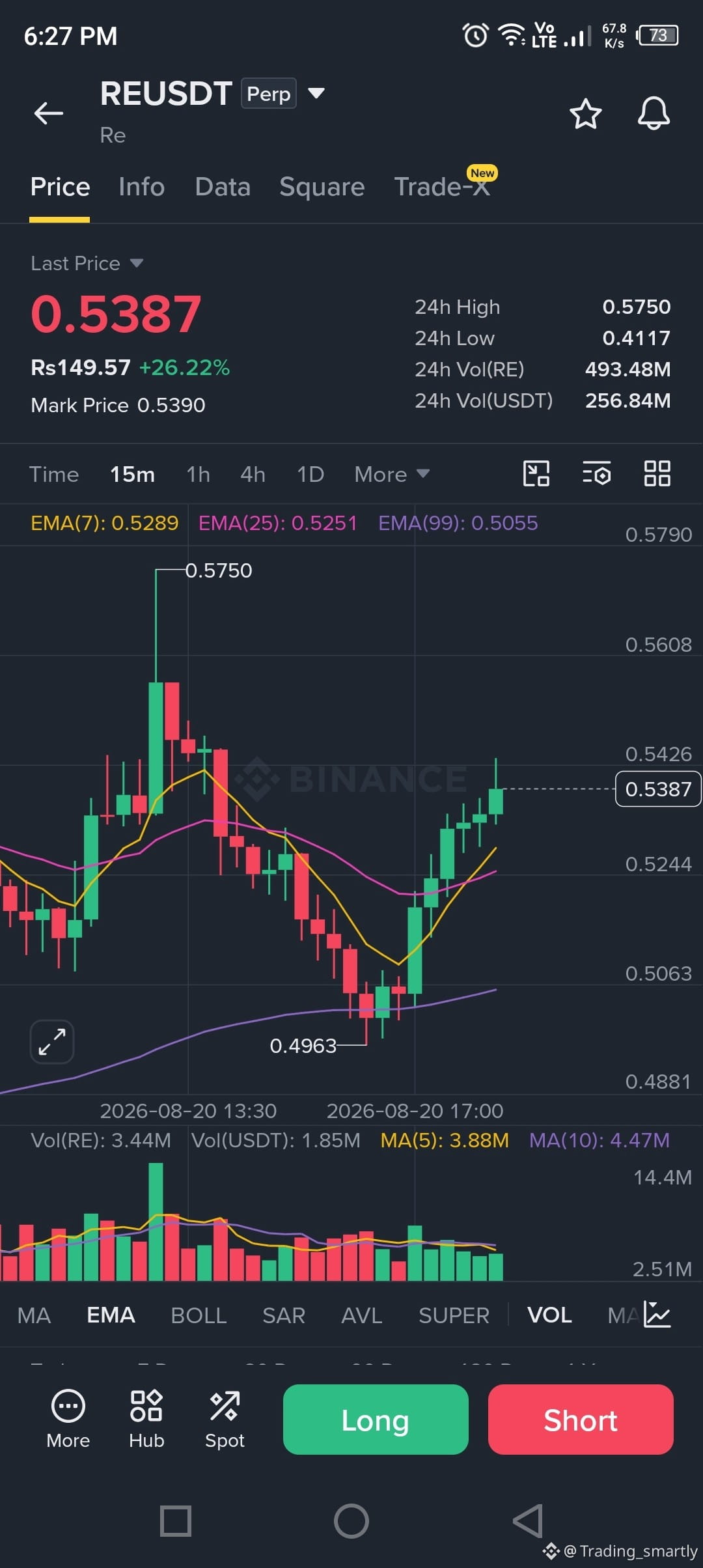Tap the 2026-08-20 13:30 time label
Viewport: 703px width, 1568px height.
(x=188, y=1111)
